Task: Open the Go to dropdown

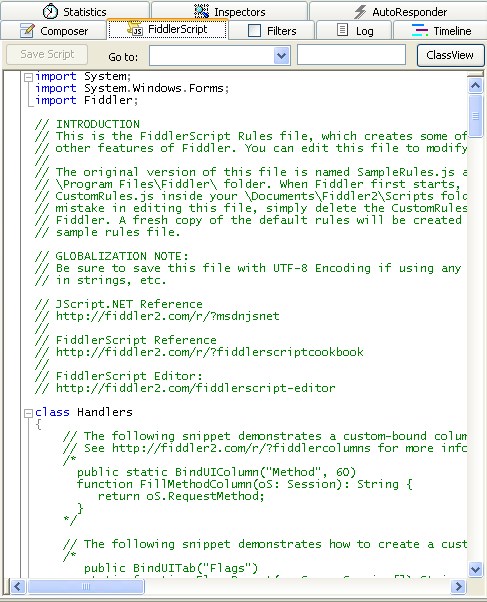Action: point(281,56)
